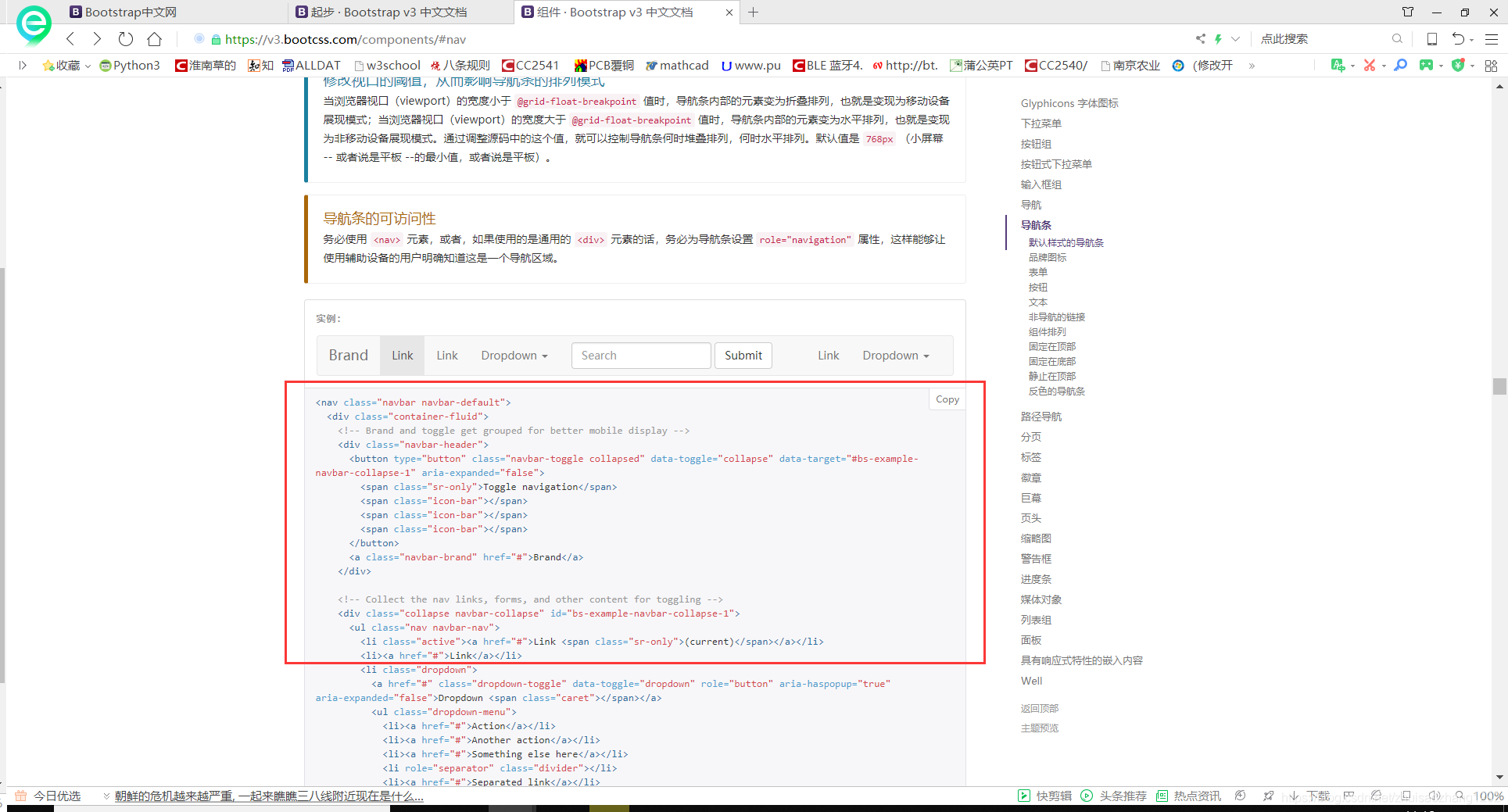The height and width of the screenshot is (812, 1508).
Task: Click the Copy button on the code block
Action: tap(947, 399)
